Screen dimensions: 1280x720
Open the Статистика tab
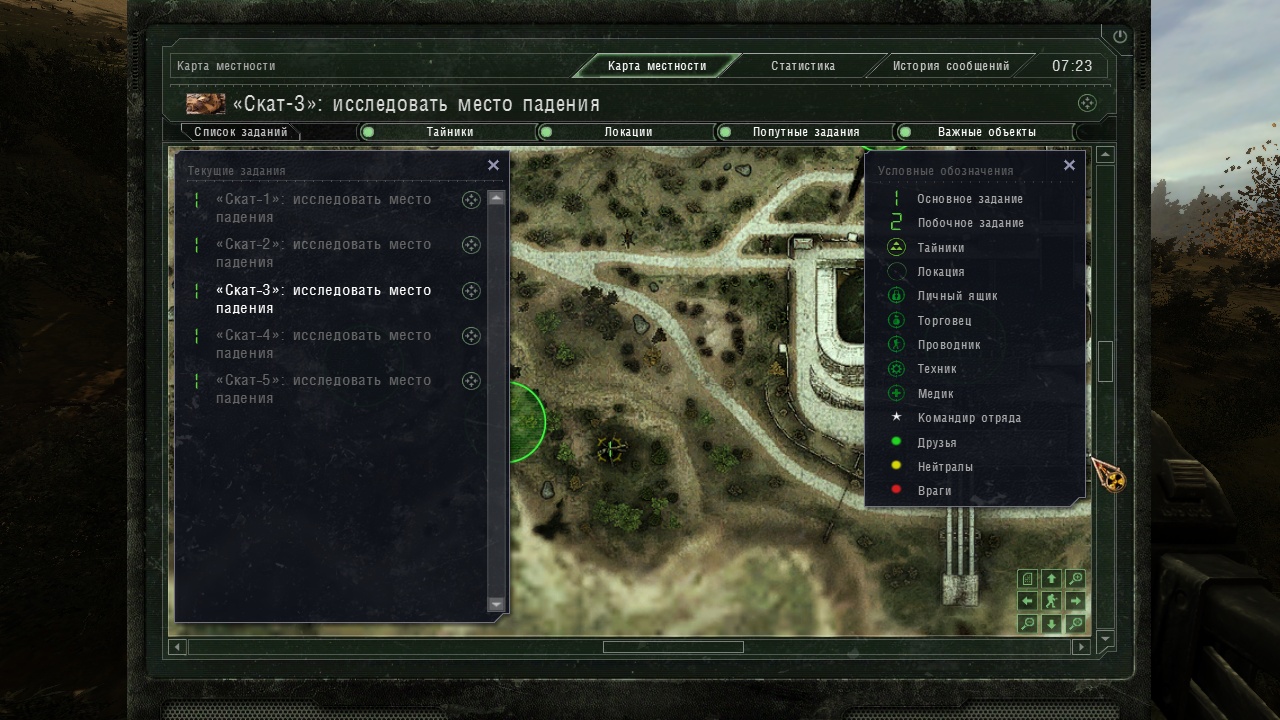click(x=802, y=66)
